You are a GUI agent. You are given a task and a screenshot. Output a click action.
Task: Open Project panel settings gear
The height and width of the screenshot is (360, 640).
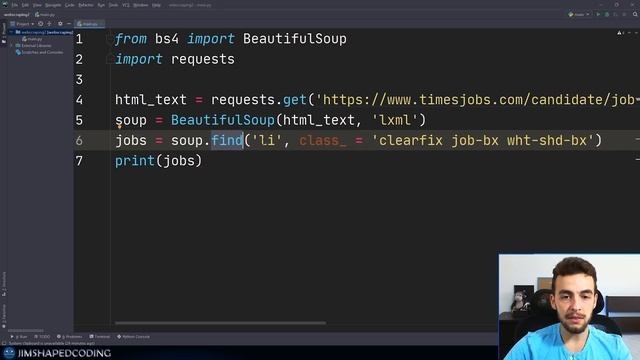click(60, 24)
